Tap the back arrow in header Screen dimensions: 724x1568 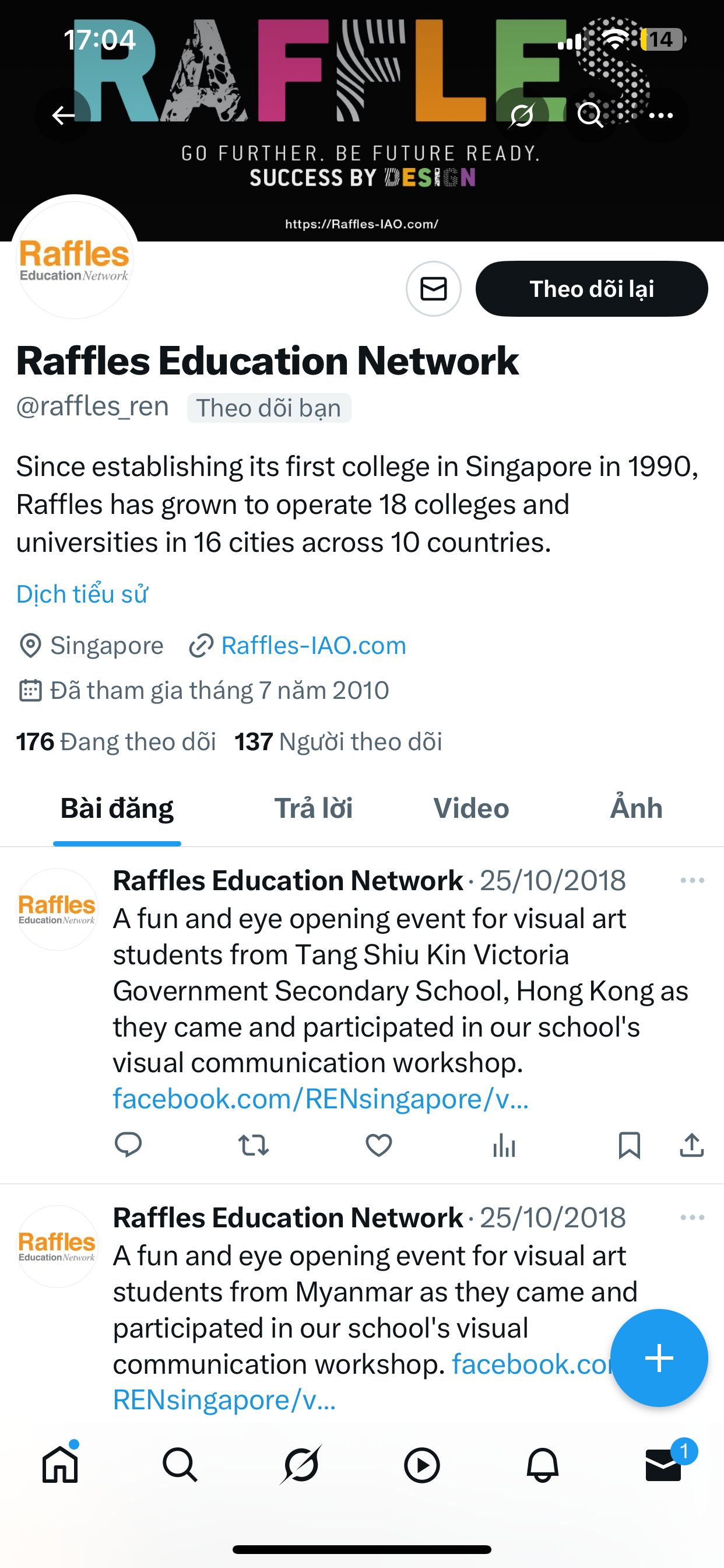[64, 114]
